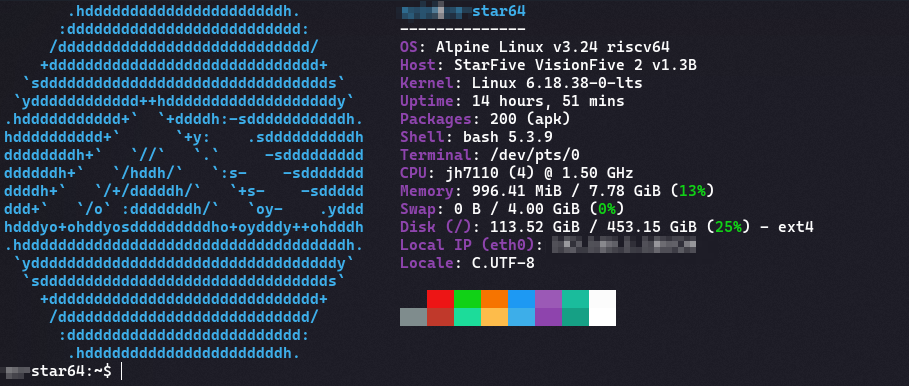The image size is (909, 386).
Task: Click the 'Uptime' label
Action: pyautogui.click(x=427, y=101)
